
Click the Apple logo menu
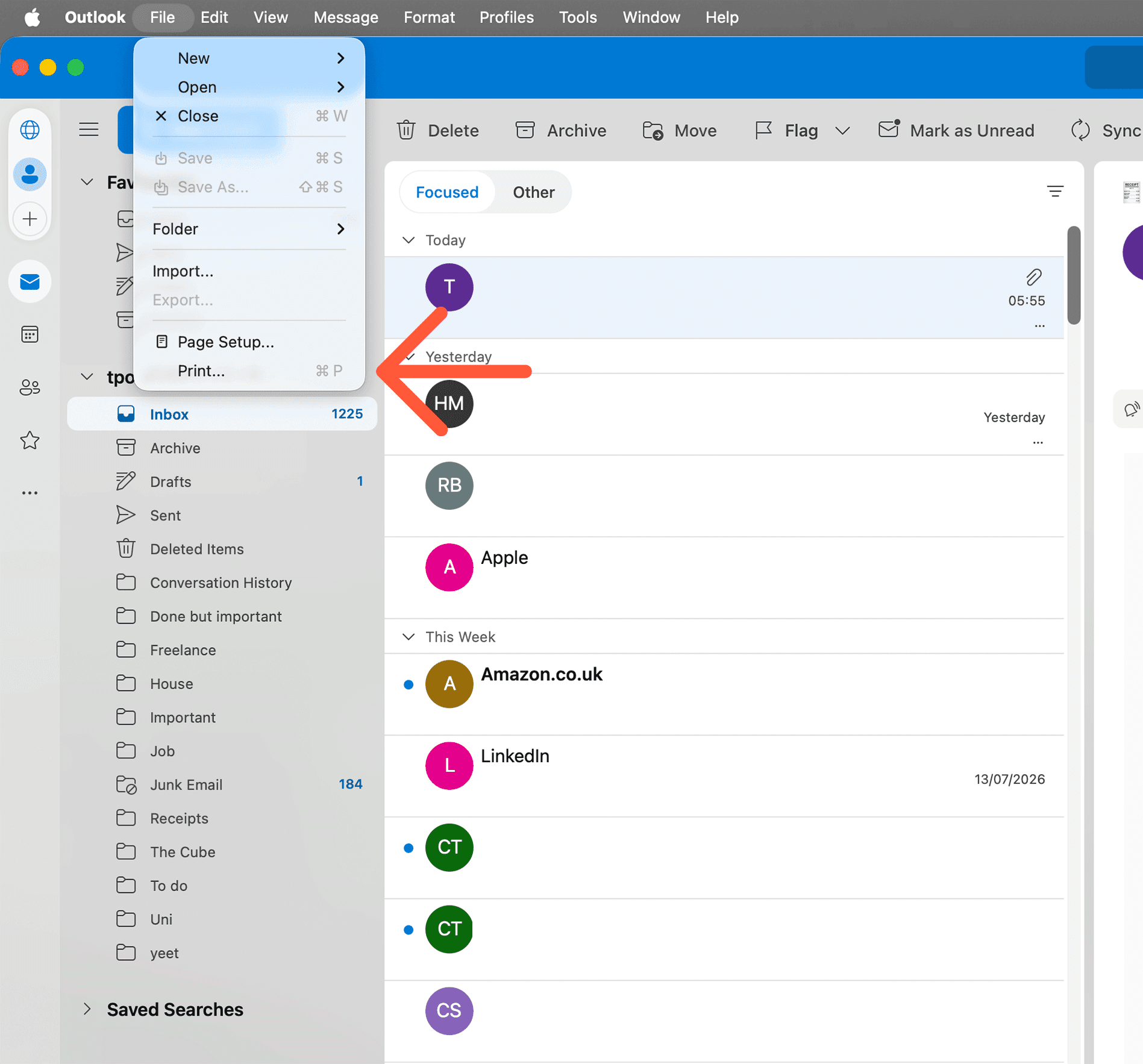[x=32, y=17]
